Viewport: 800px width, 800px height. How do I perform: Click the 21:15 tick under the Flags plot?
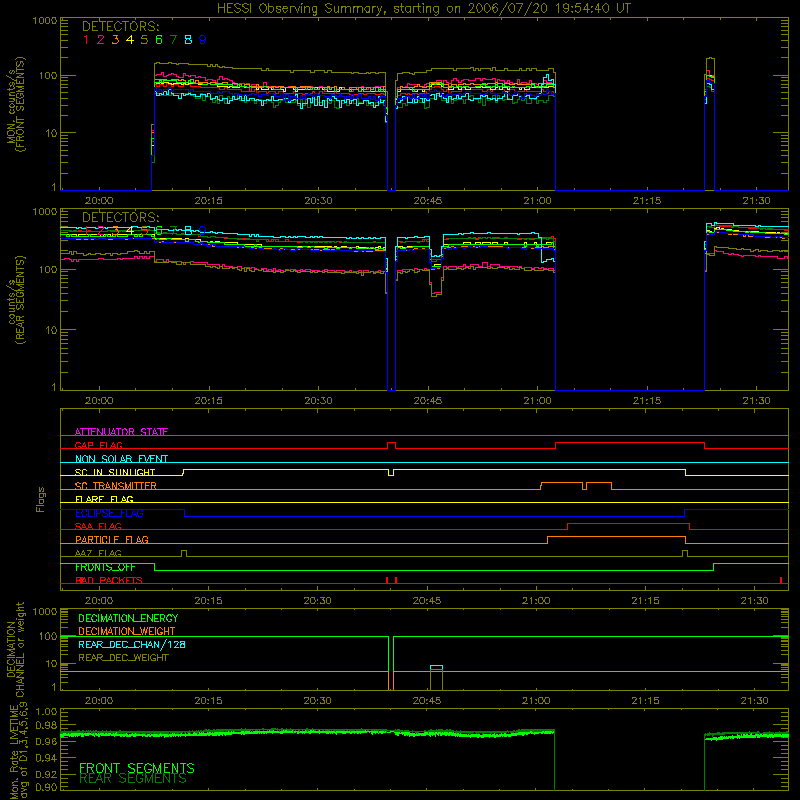point(646,601)
